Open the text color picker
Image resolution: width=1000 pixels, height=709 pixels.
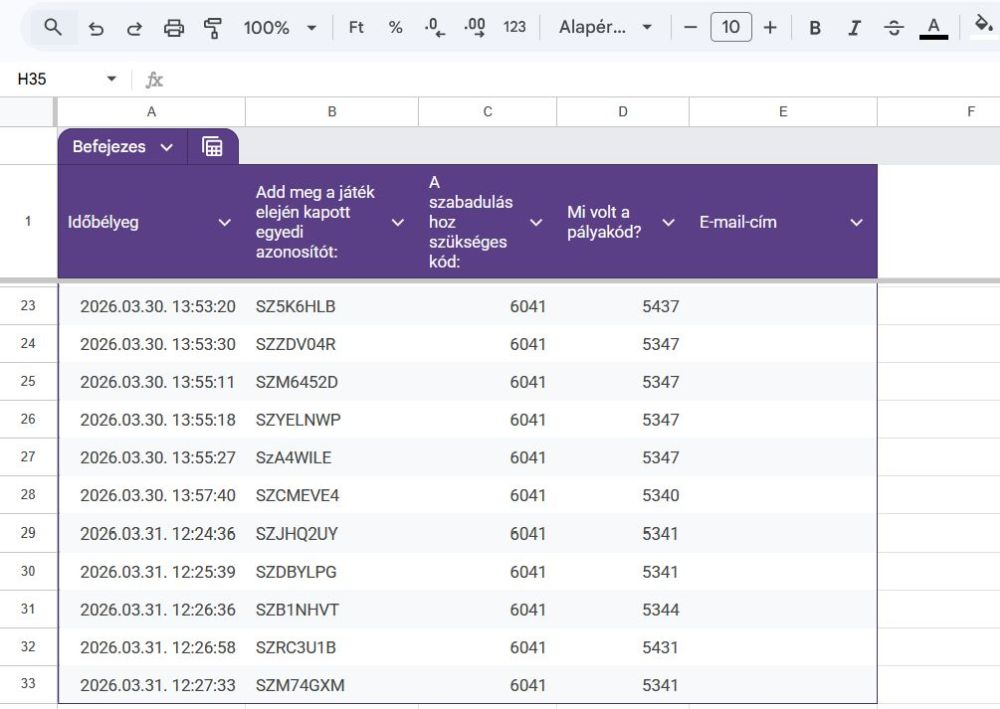pyautogui.click(x=933, y=28)
